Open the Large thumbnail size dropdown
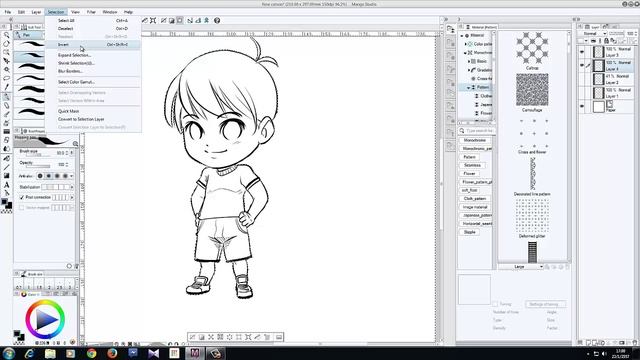Screen dimensions: 640x360 [x=521, y=267]
